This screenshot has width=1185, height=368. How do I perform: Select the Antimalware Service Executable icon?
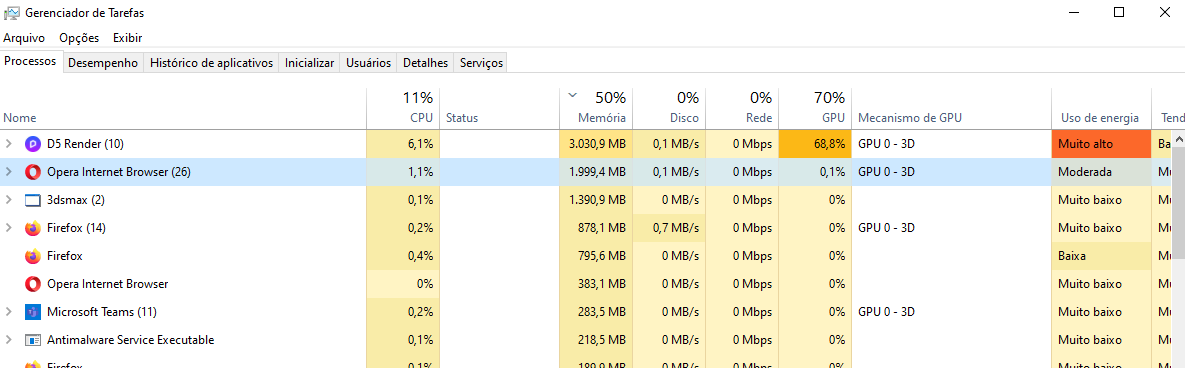pyautogui.click(x=32, y=340)
